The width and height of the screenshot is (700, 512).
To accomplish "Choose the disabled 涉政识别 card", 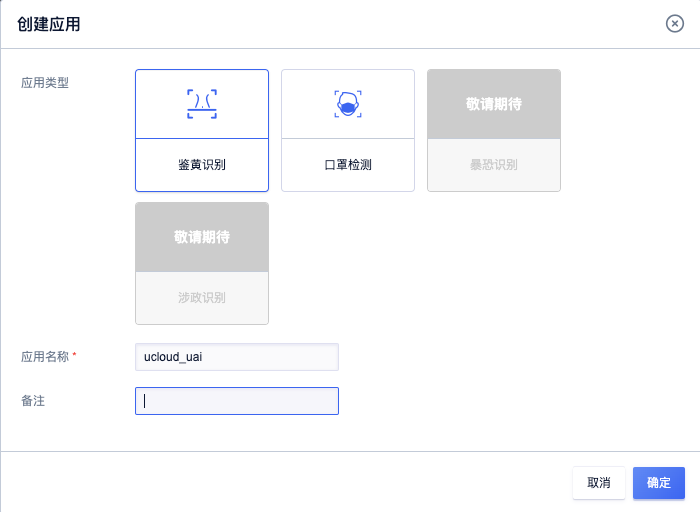I will 202,263.
